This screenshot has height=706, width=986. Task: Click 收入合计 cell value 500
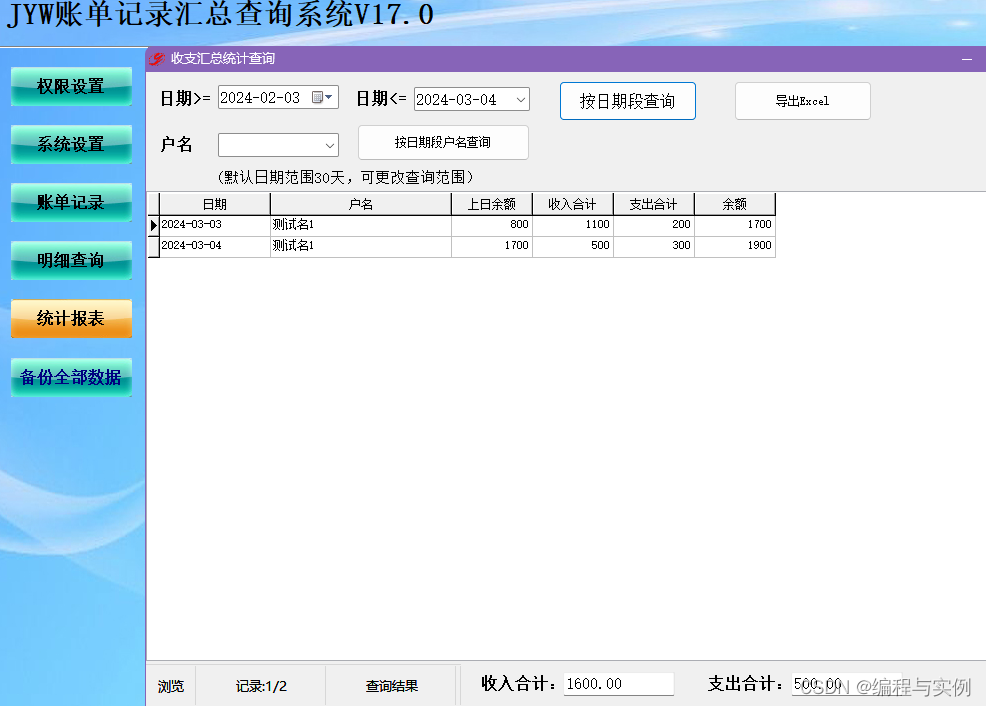(x=572, y=245)
